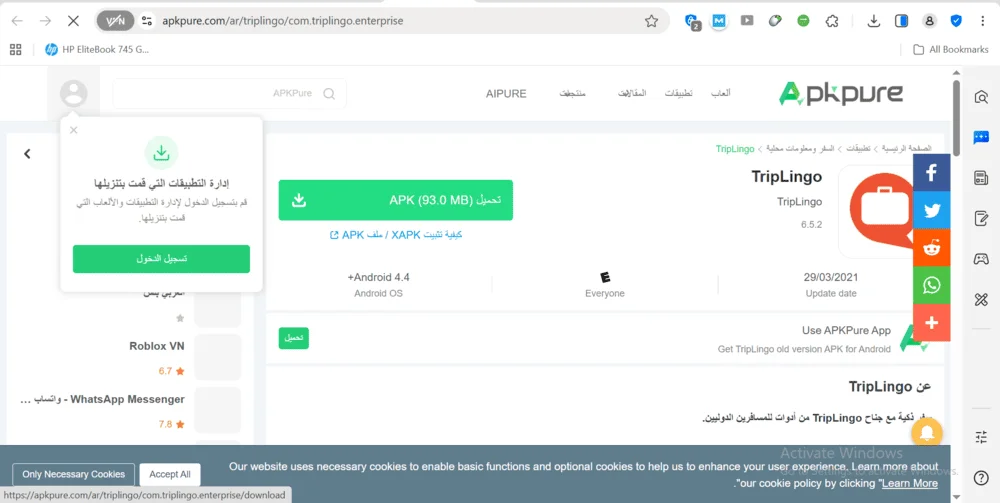
Task: Click the TripLingo app title text
Action: click(786, 177)
